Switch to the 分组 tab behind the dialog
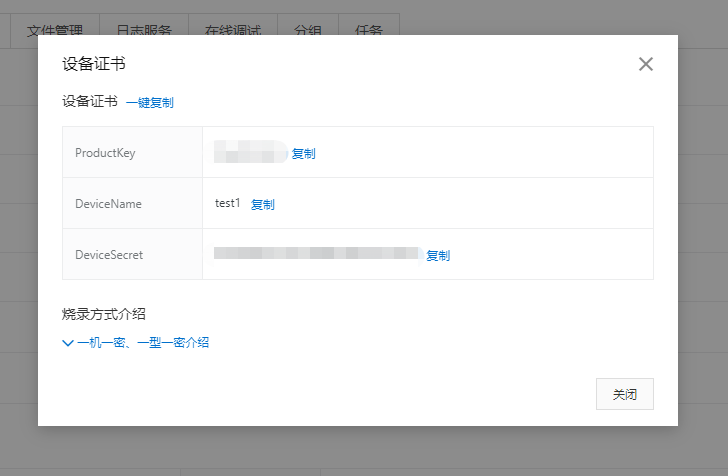The height and width of the screenshot is (476, 728). (308, 31)
